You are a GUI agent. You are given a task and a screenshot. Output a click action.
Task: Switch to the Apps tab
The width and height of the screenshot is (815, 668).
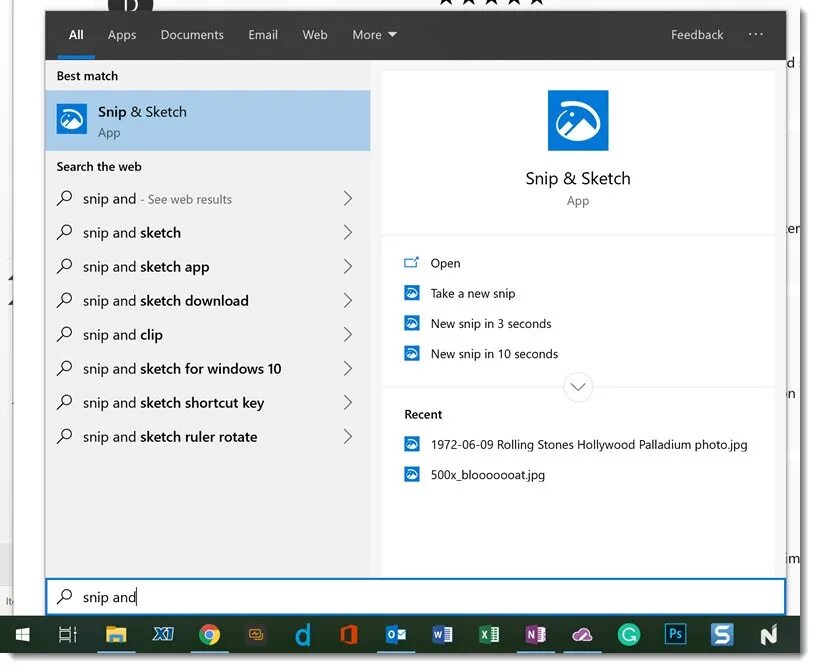coord(122,35)
